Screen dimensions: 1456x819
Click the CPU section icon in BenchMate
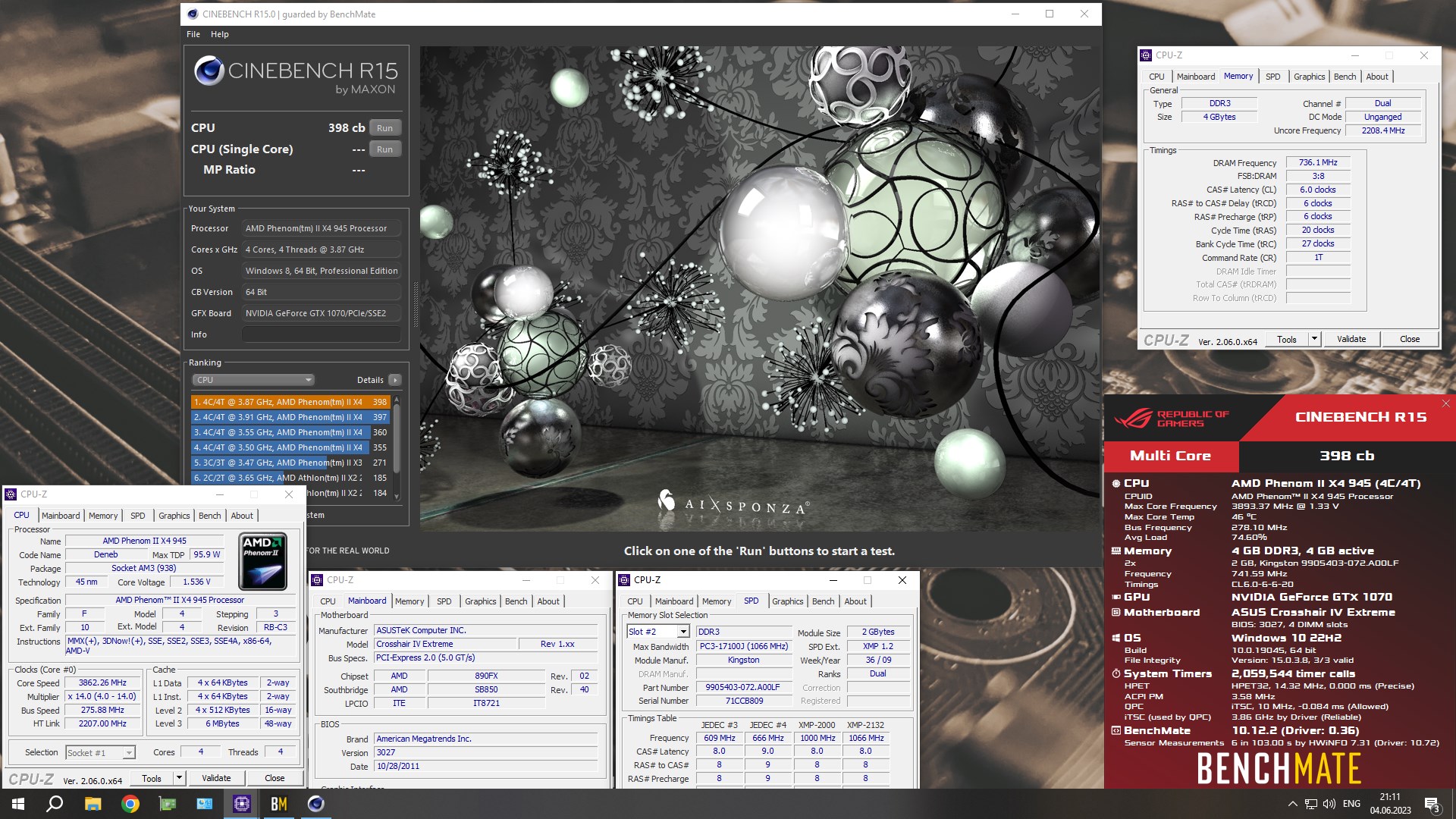point(1116,483)
